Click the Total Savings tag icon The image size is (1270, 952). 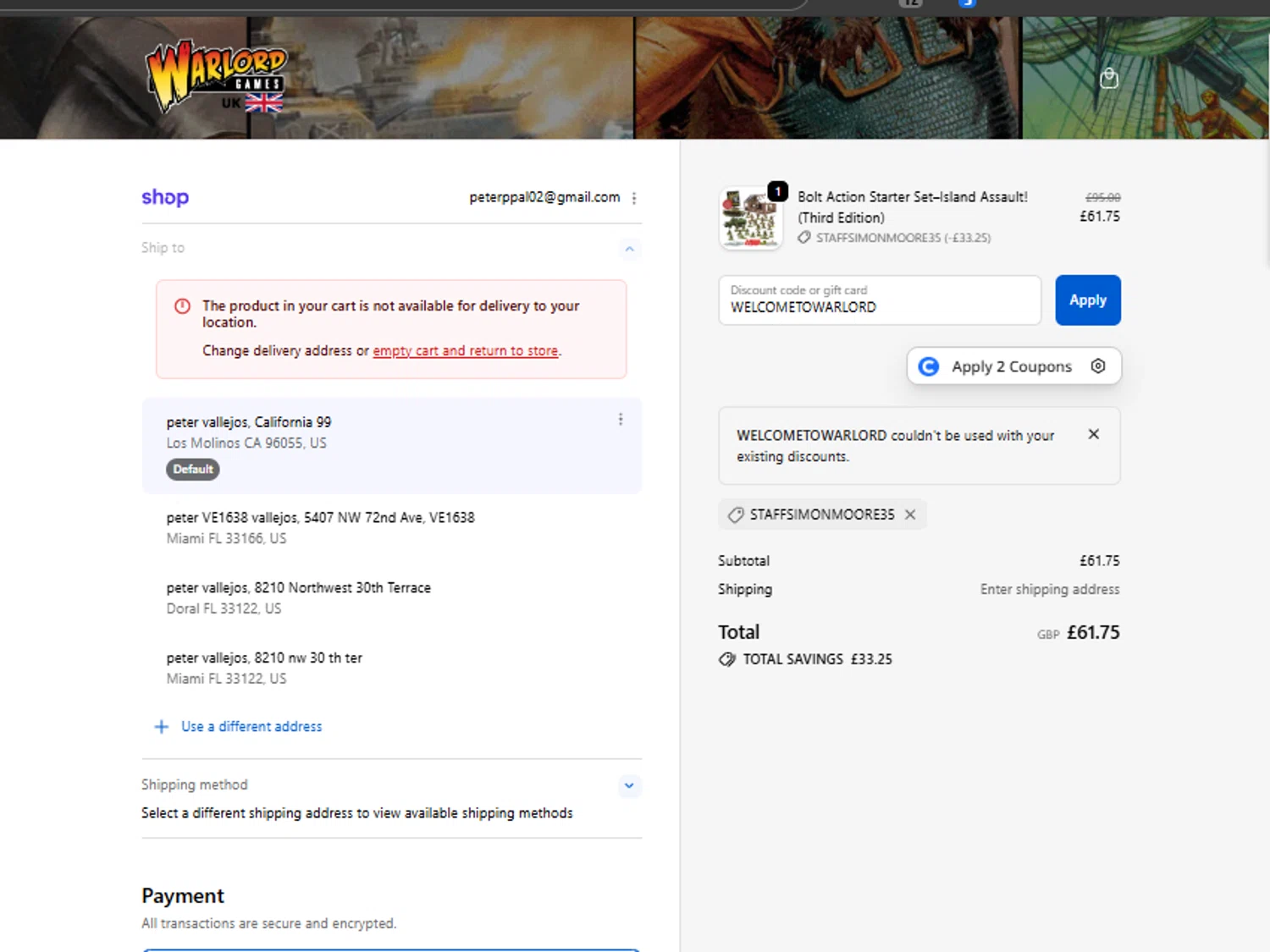pyautogui.click(x=727, y=659)
